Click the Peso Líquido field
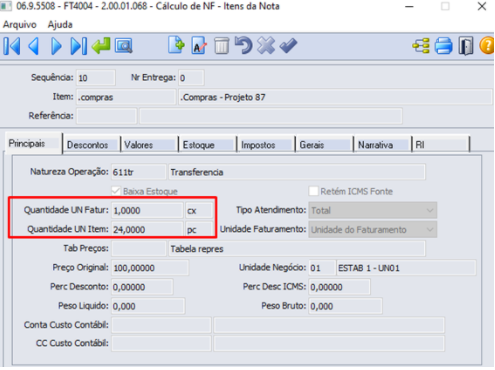Screen dimensions: 495x370 pos(148,306)
